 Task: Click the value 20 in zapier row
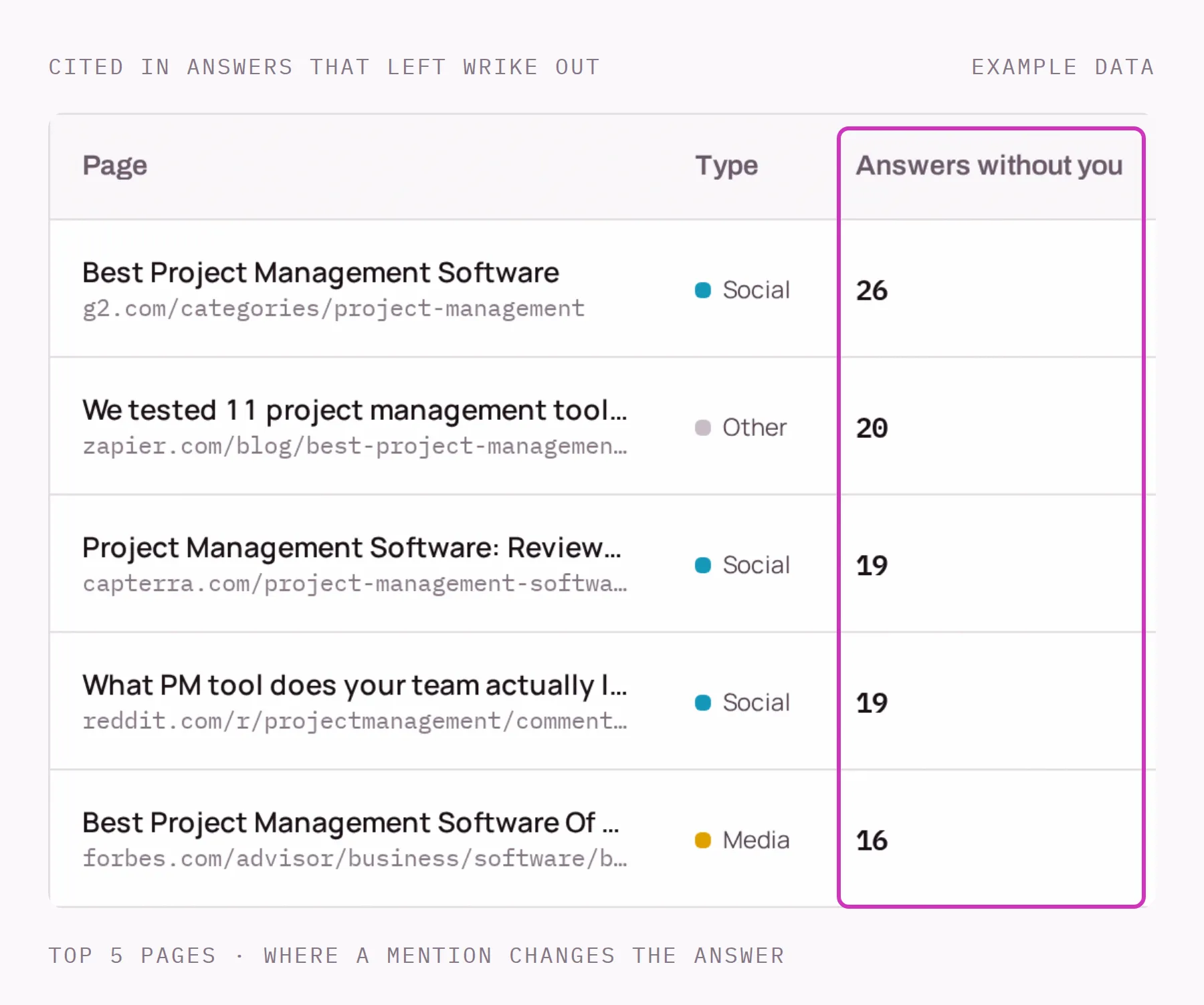click(872, 428)
